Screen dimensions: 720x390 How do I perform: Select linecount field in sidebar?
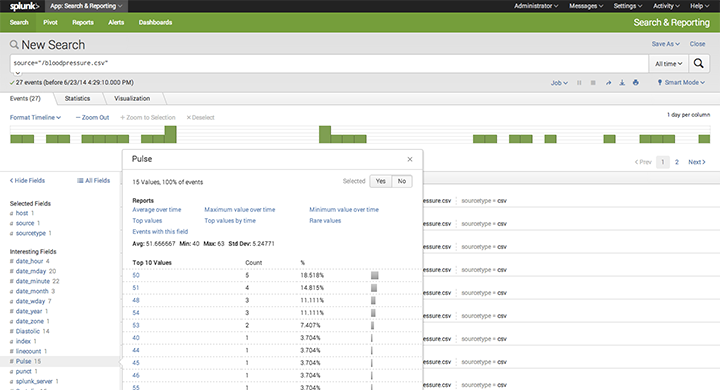tap(28, 351)
